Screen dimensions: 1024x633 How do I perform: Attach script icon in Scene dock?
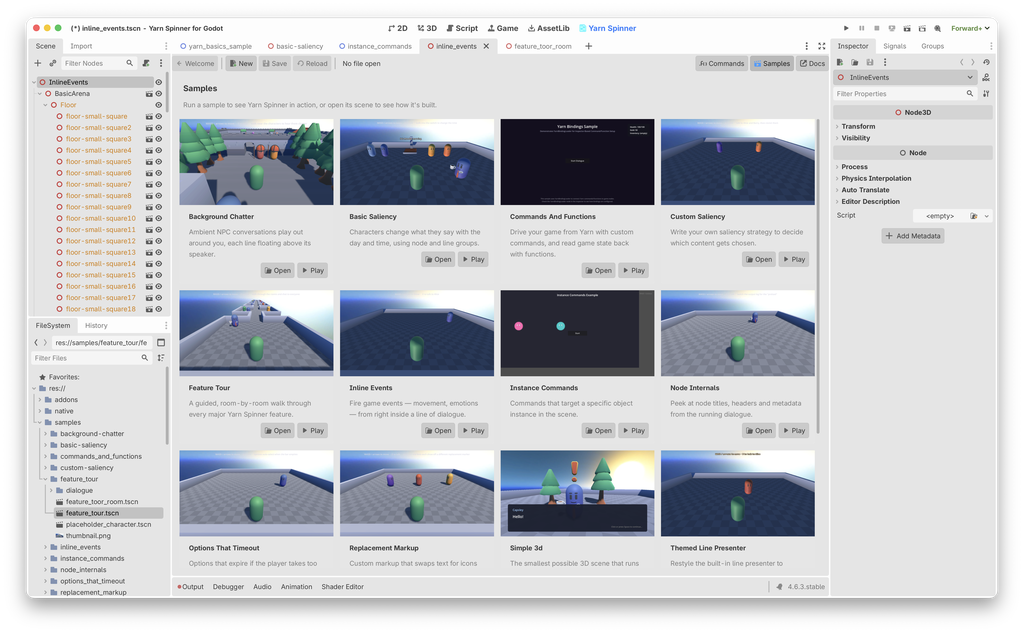pyautogui.click(x=146, y=63)
